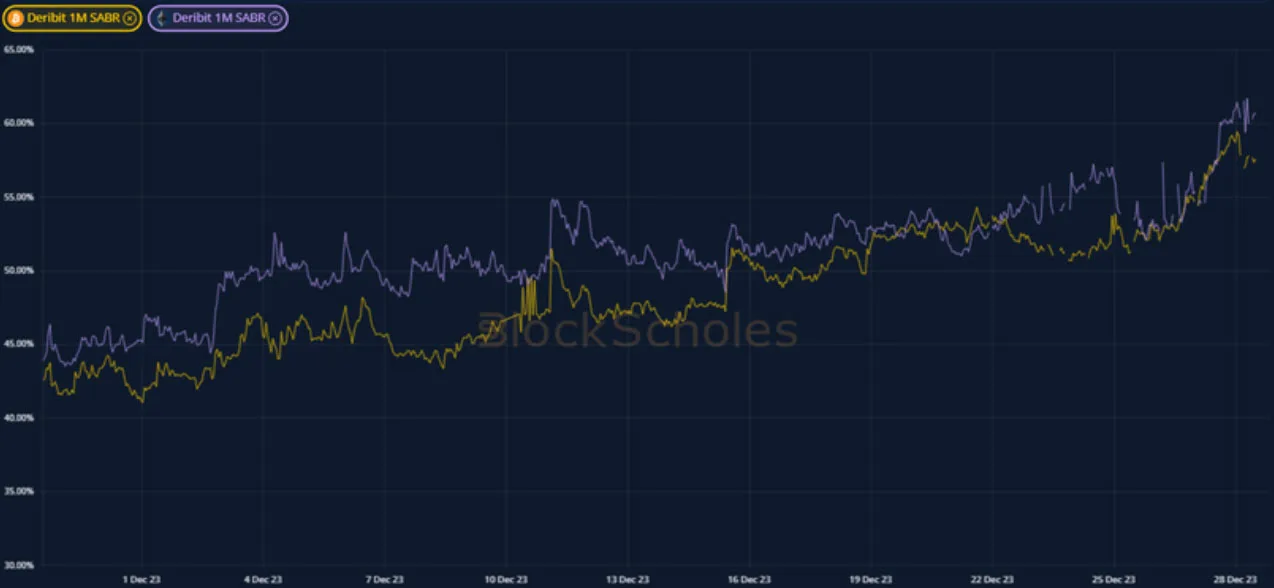1274x588 pixels.
Task: Click the 16 Dec 23 date label
Action: tap(749, 579)
